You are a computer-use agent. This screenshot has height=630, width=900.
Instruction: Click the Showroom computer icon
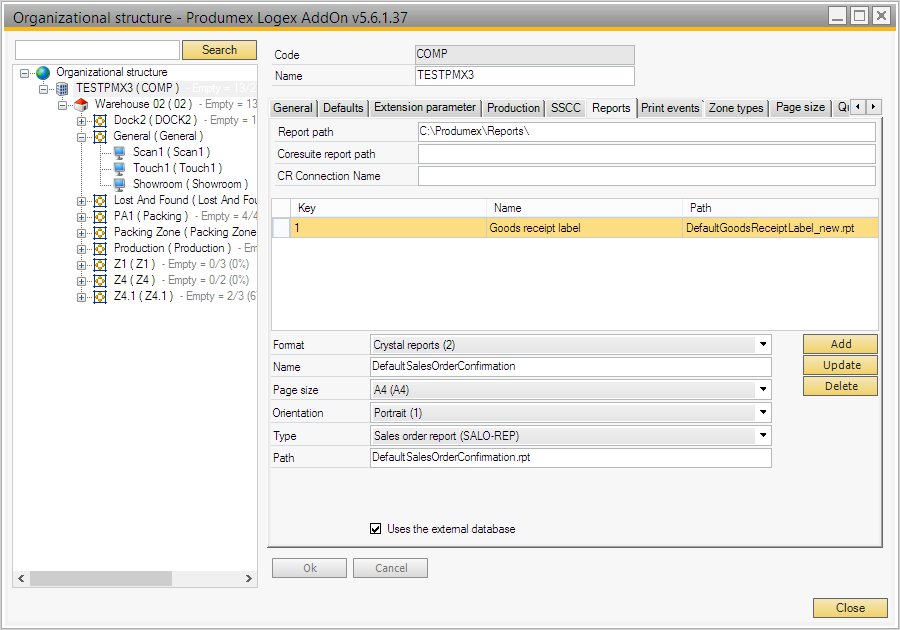click(x=119, y=185)
